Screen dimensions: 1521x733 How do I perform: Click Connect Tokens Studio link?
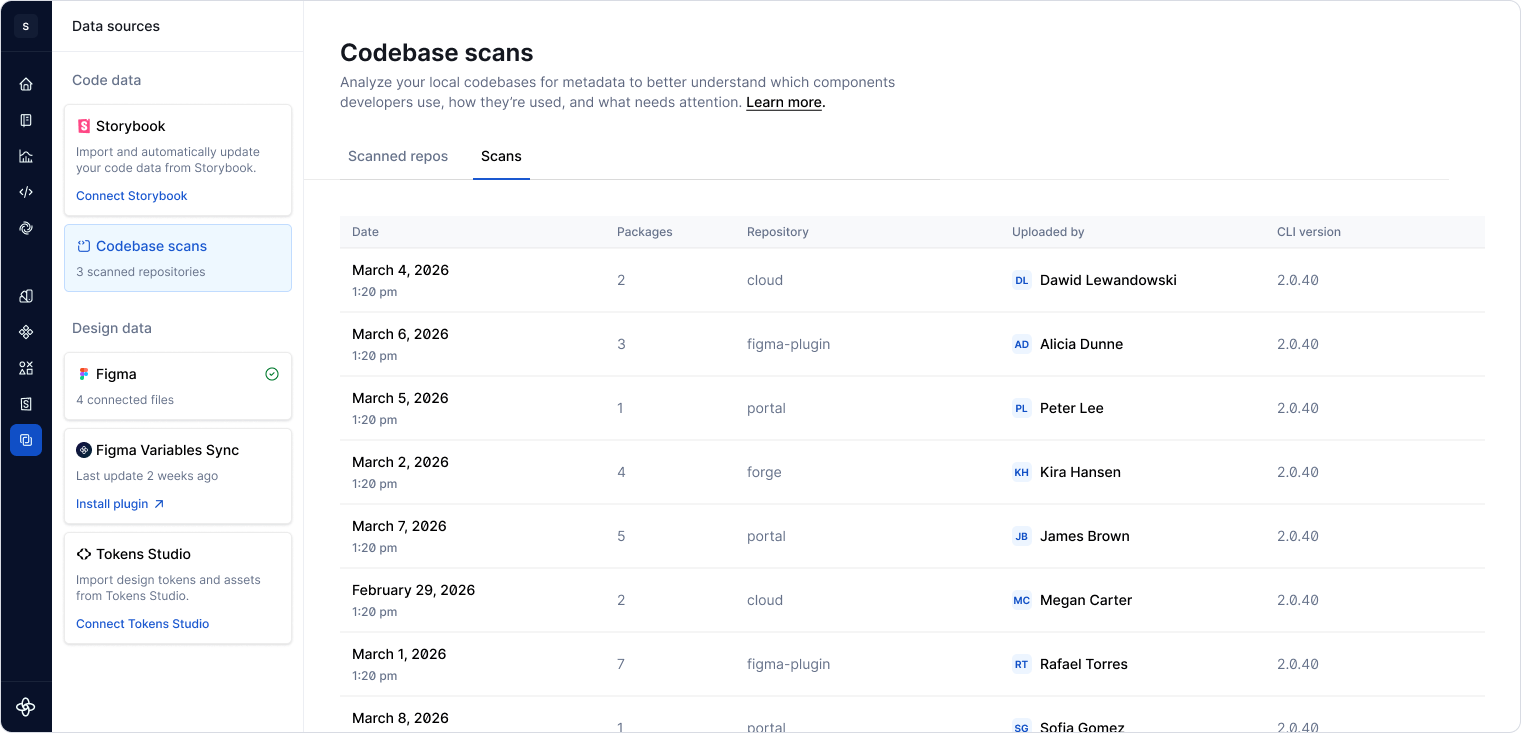tap(143, 624)
